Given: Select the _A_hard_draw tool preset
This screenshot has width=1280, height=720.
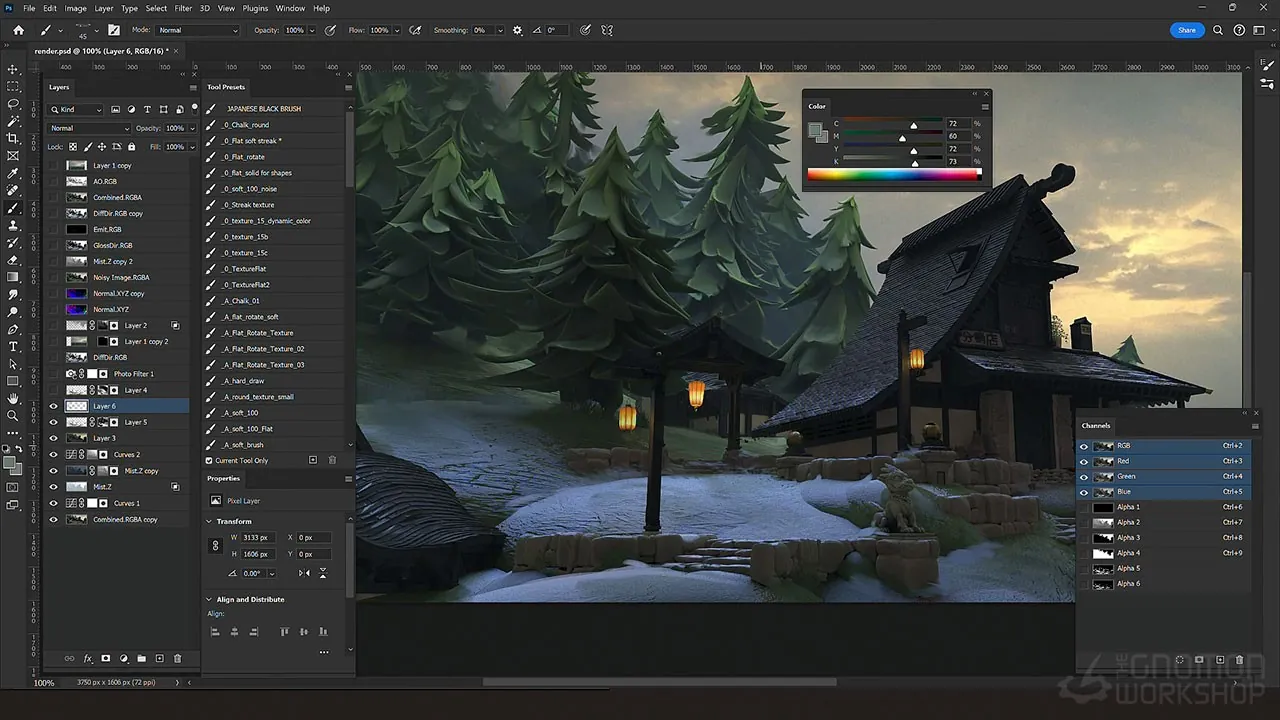Looking at the screenshot, I should point(244,381).
